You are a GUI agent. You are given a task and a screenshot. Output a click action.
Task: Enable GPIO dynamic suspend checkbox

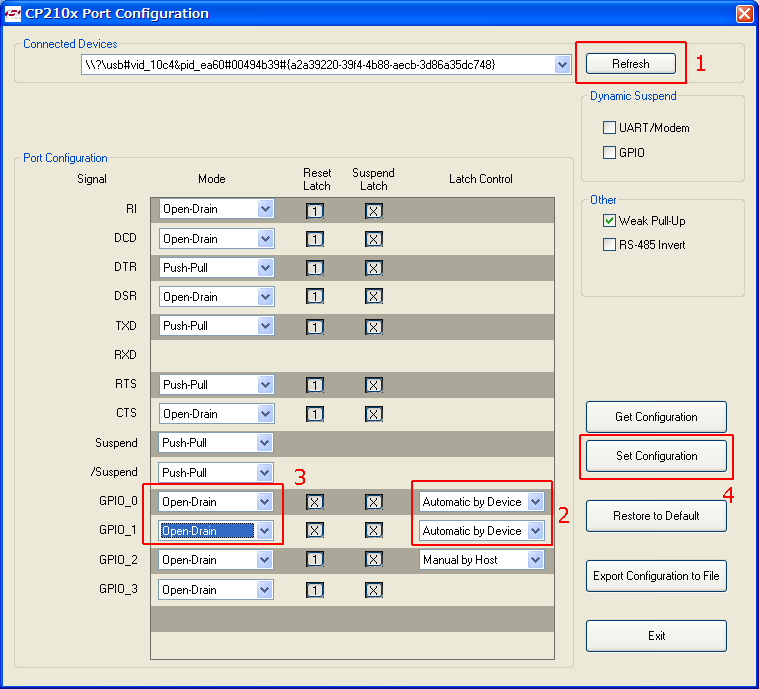(x=609, y=152)
